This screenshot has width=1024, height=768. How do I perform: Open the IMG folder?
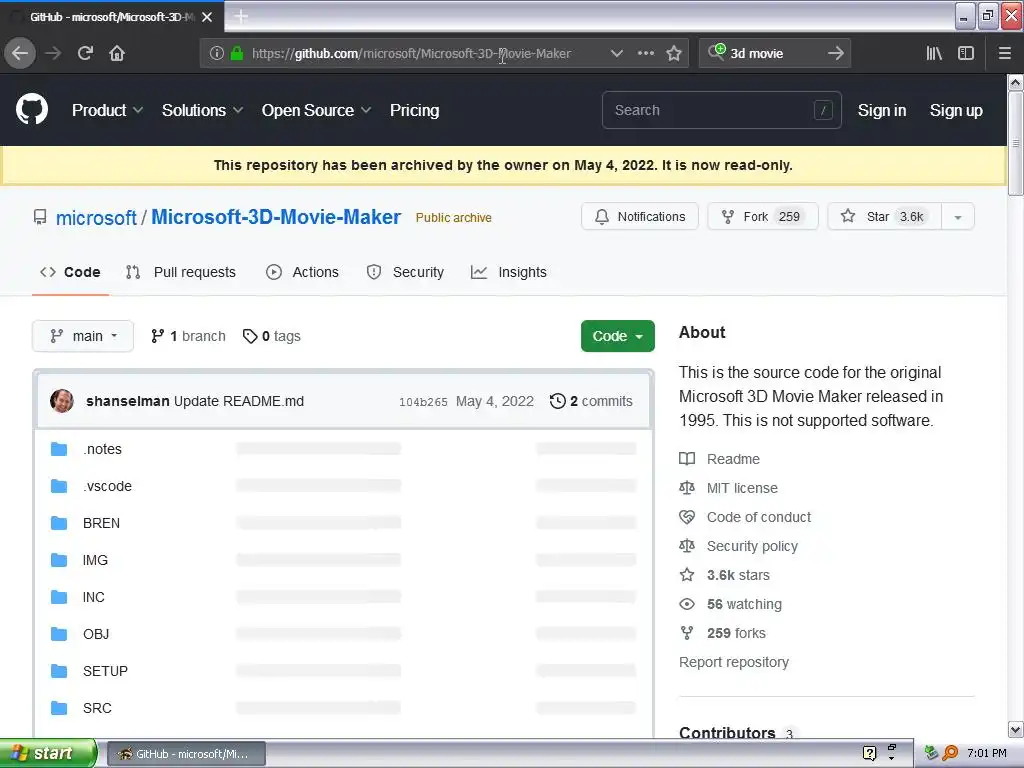(95, 560)
